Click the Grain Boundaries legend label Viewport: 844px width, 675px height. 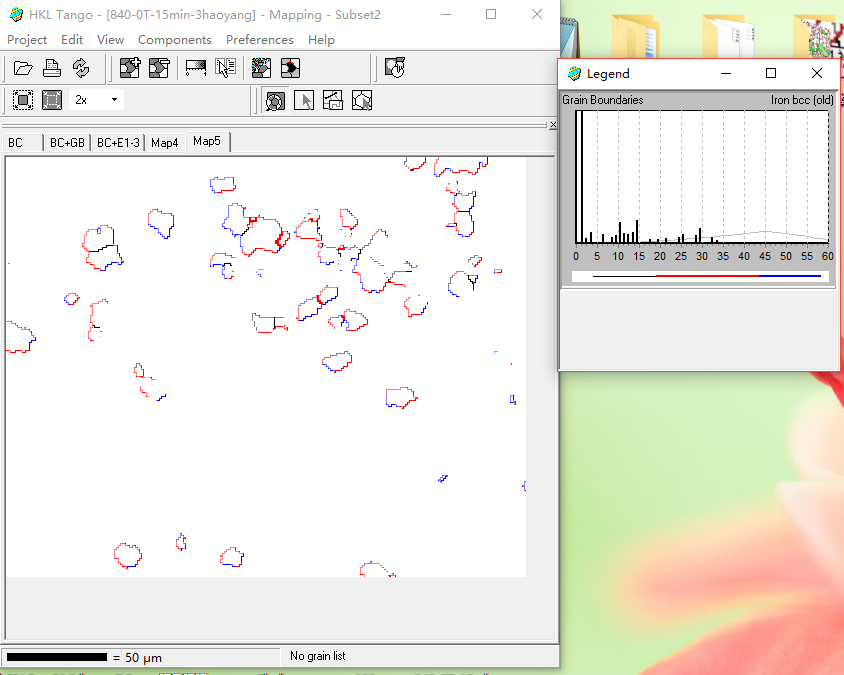coord(602,100)
